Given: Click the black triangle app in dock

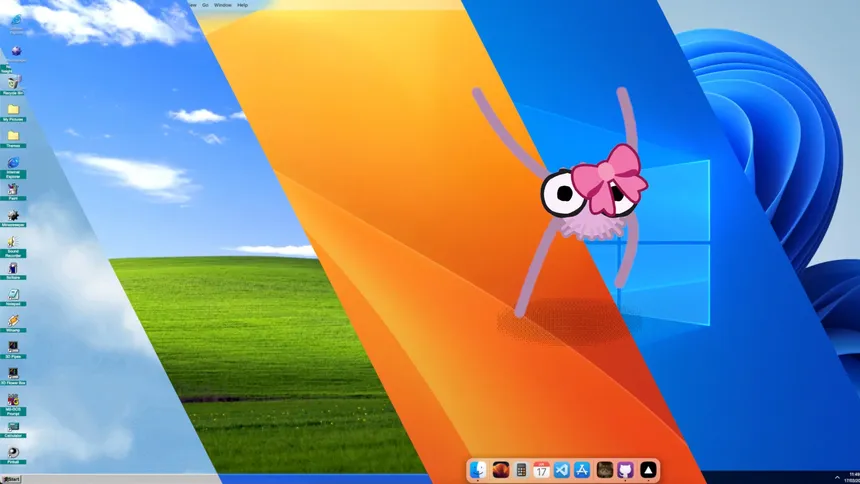Looking at the screenshot, I should click(x=648, y=469).
